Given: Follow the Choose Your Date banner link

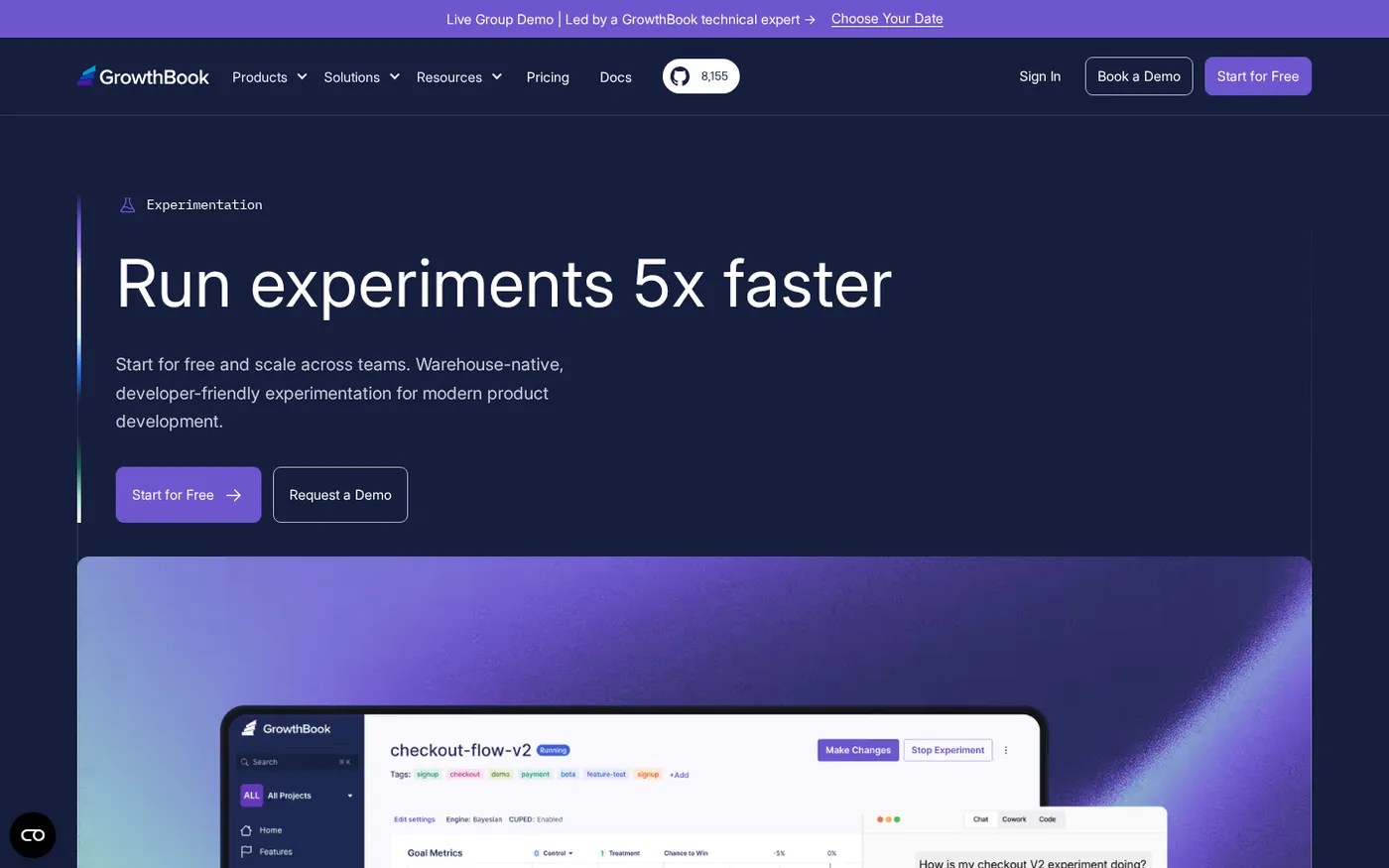Looking at the screenshot, I should pos(887,19).
